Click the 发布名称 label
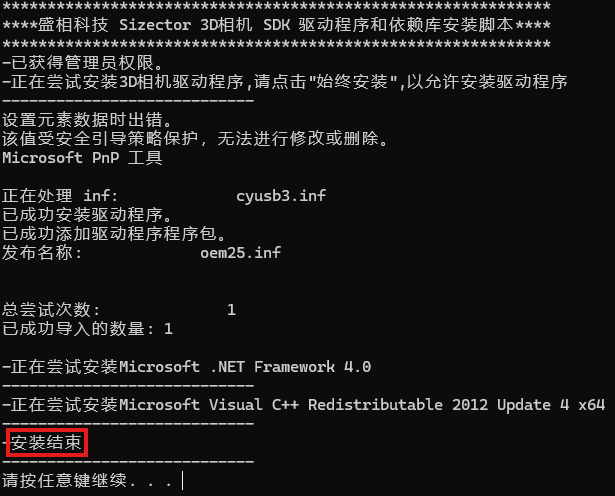This screenshot has width=615, height=496. click(x=42, y=253)
